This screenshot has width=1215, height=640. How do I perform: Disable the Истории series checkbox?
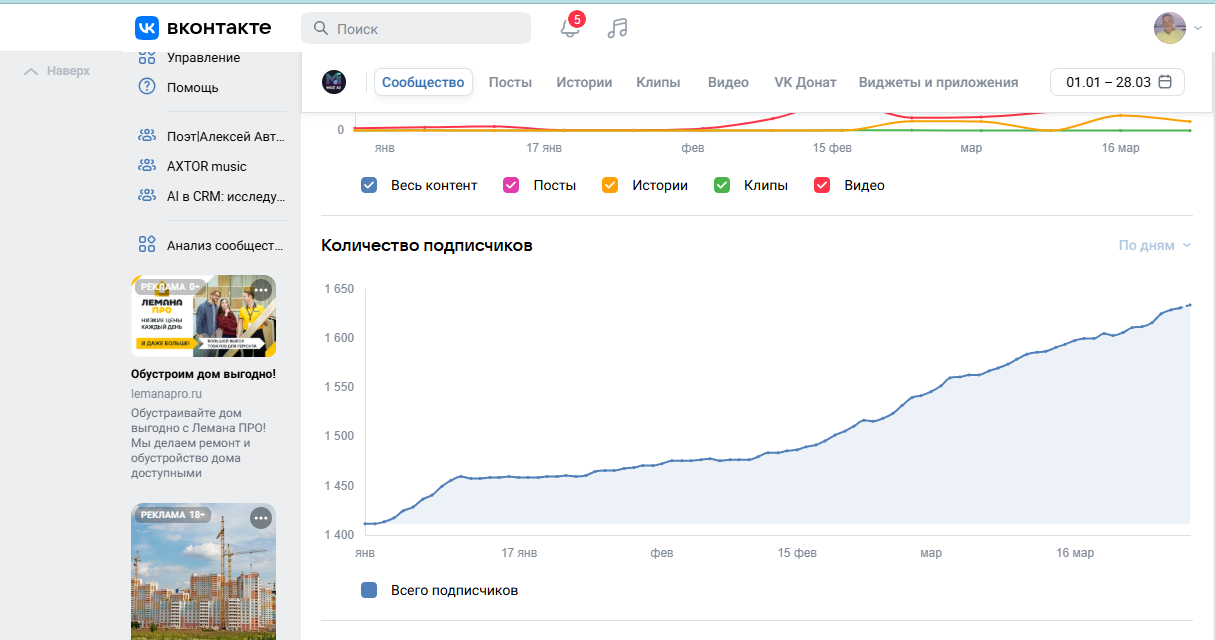pyautogui.click(x=609, y=185)
